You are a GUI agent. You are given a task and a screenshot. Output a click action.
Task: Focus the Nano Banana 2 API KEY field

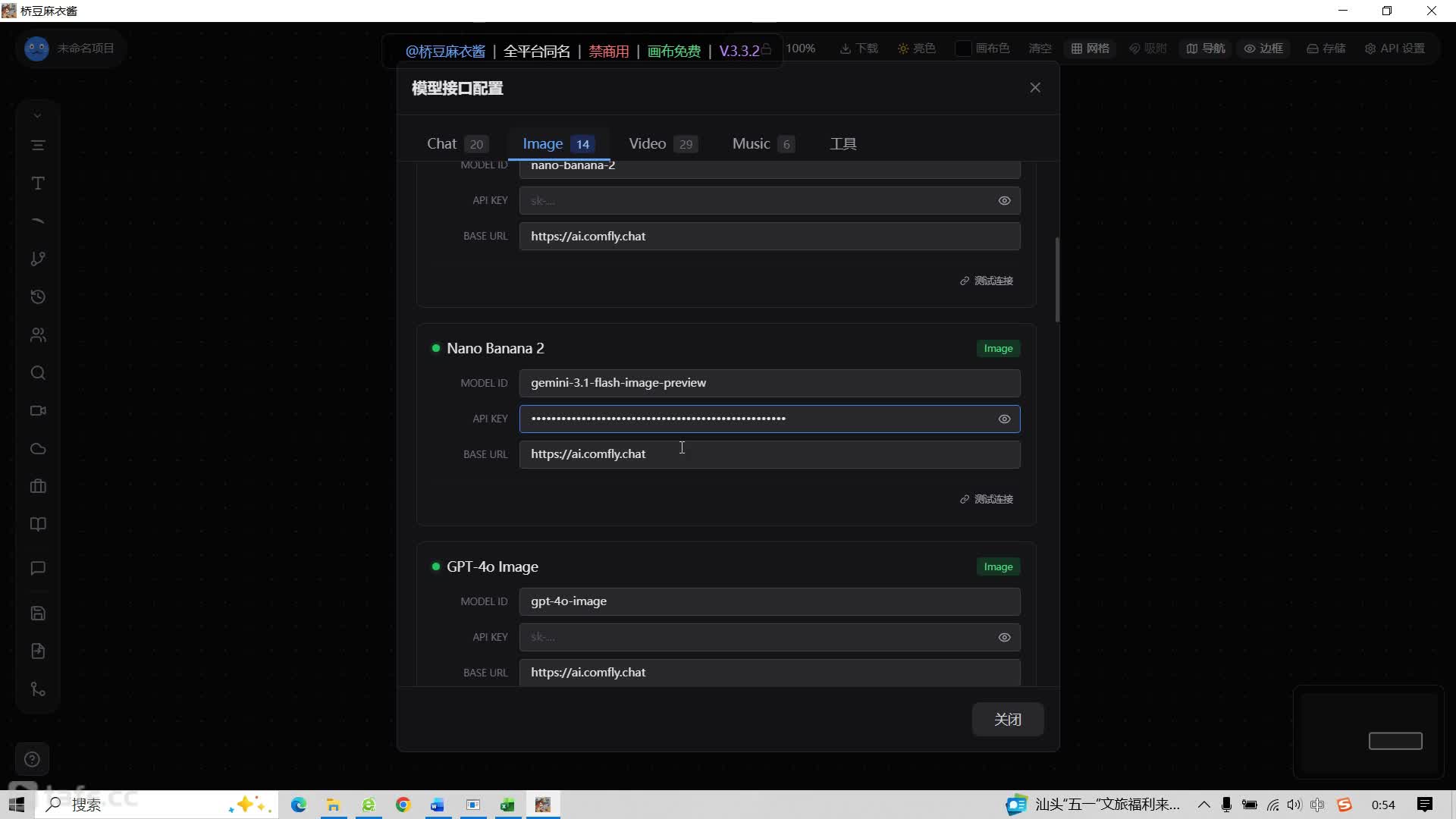click(x=770, y=419)
